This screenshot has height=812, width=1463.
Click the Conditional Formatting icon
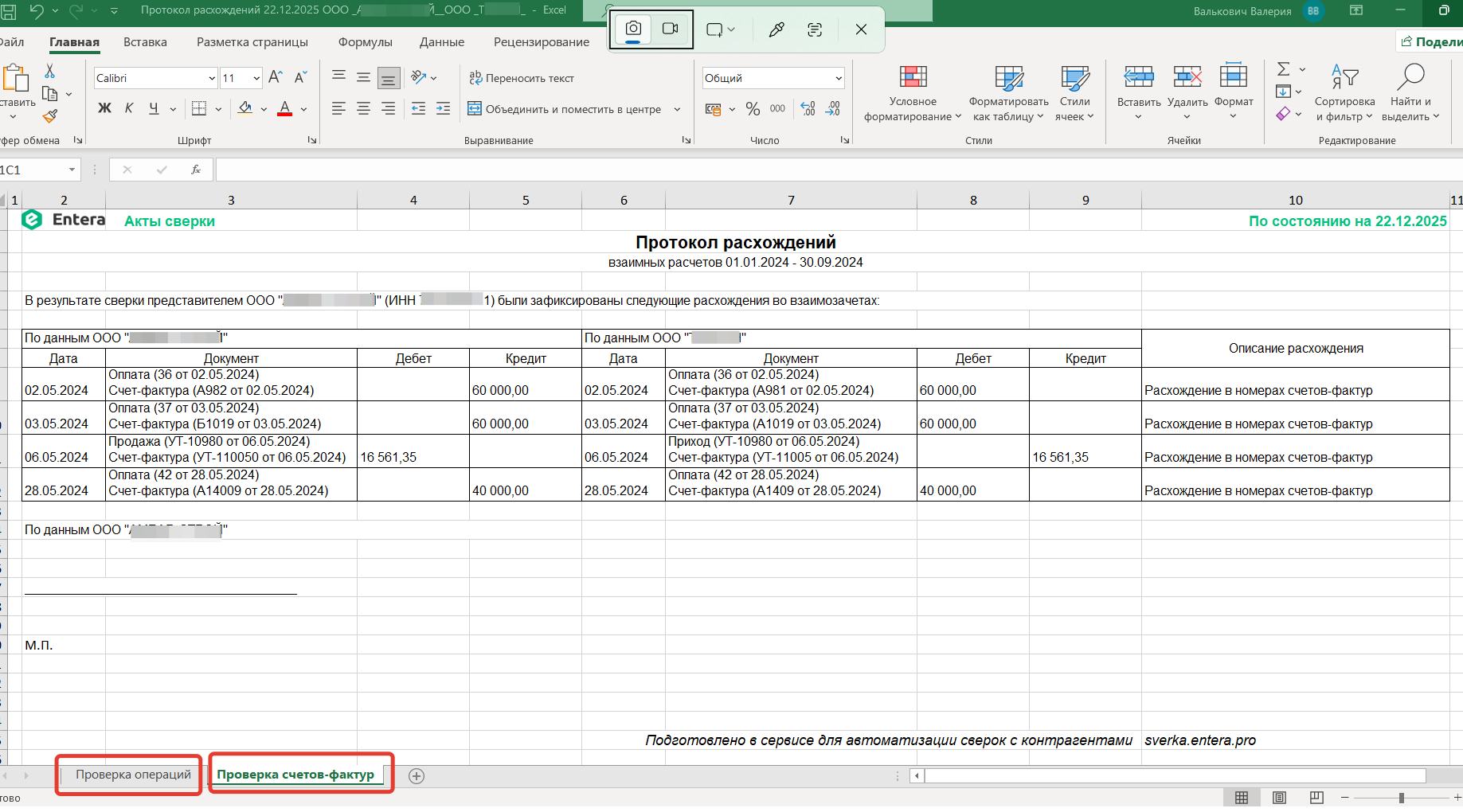[913, 77]
